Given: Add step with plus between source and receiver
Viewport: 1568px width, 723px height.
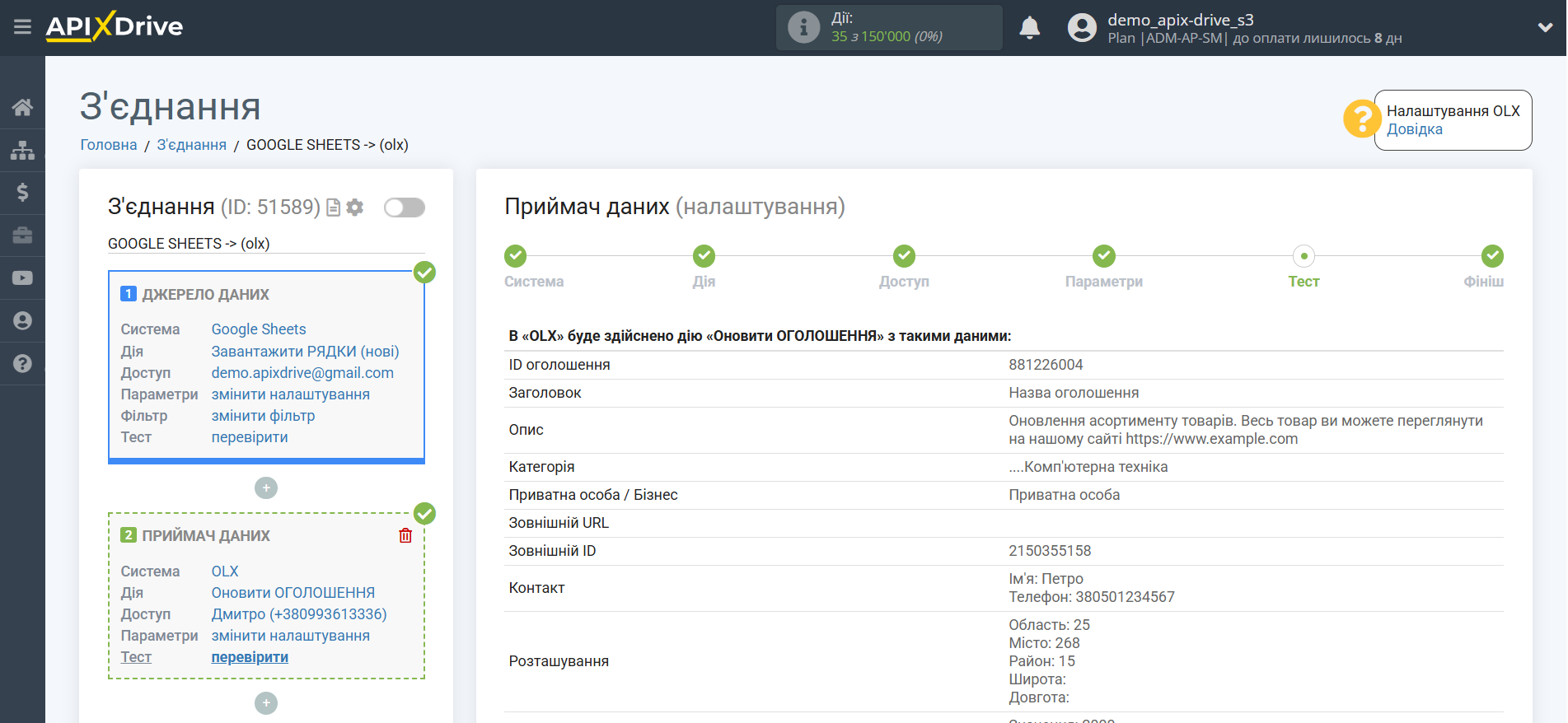Looking at the screenshot, I should 266,488.
